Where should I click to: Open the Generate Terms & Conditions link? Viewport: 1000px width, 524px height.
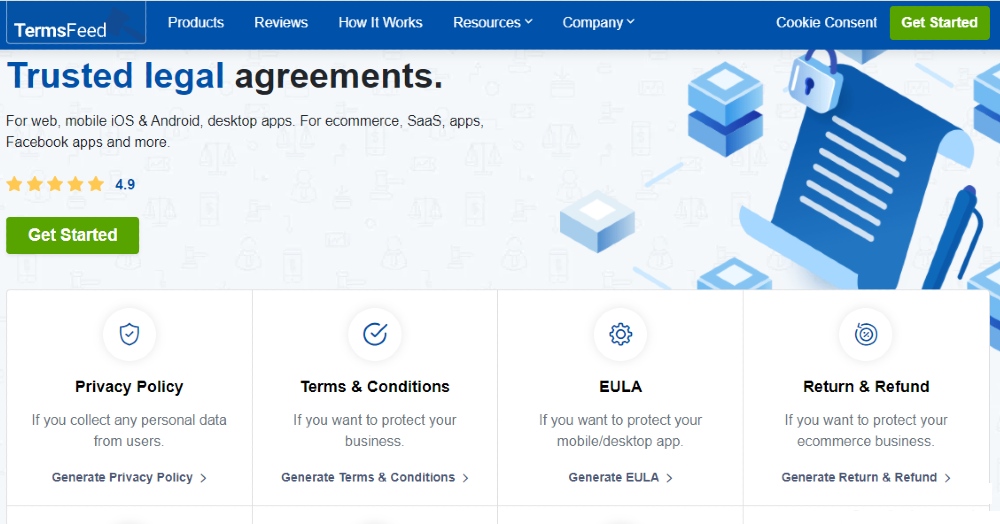375,477
